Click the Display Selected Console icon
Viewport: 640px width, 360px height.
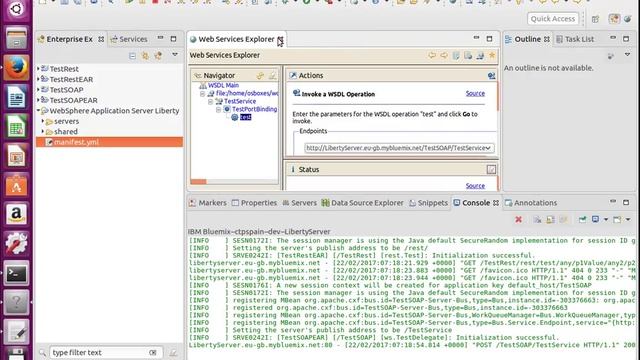pos(596,220)
